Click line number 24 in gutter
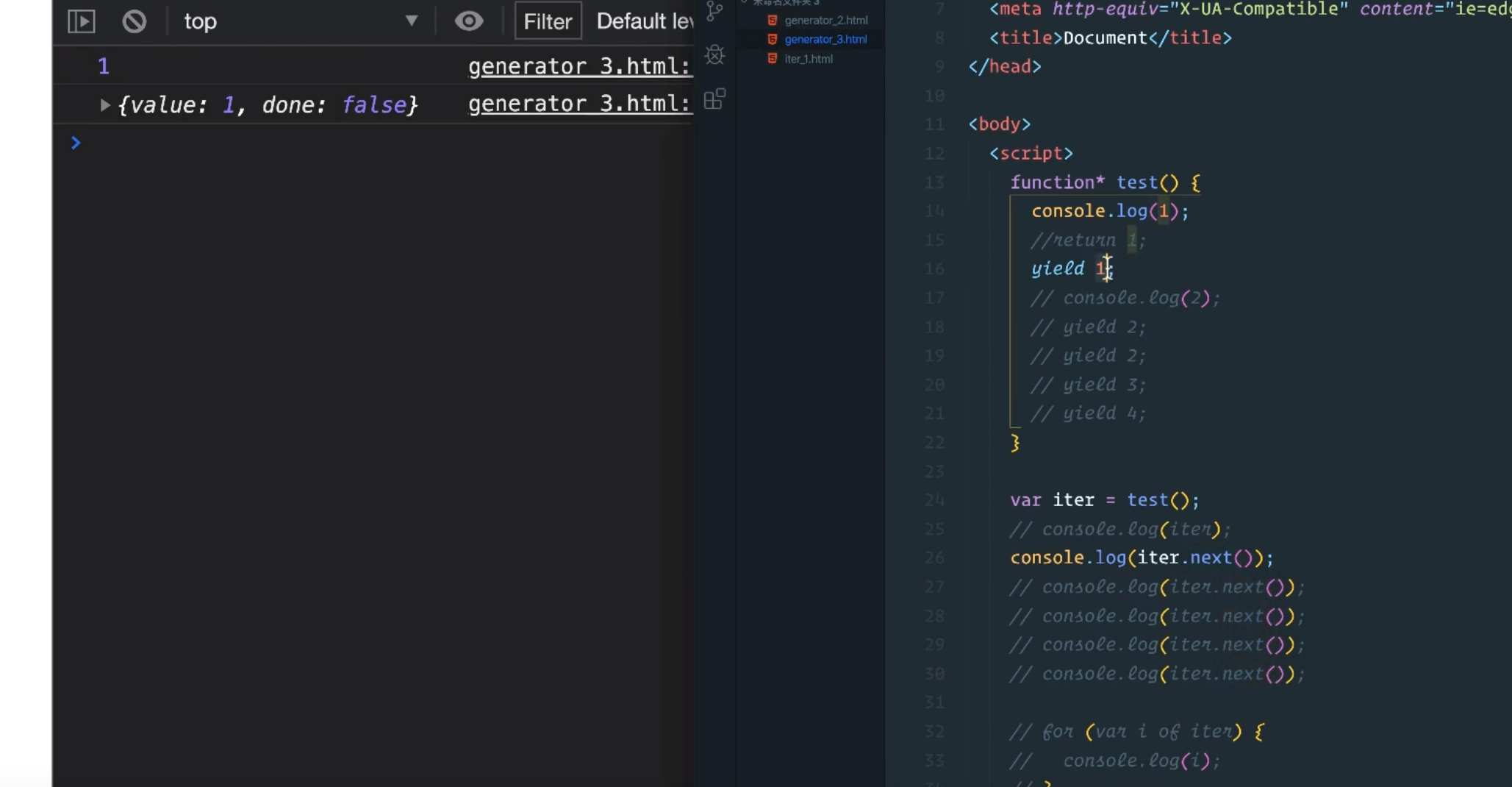The height and width of the screenshot is (787, 1512). coord(934,500)
